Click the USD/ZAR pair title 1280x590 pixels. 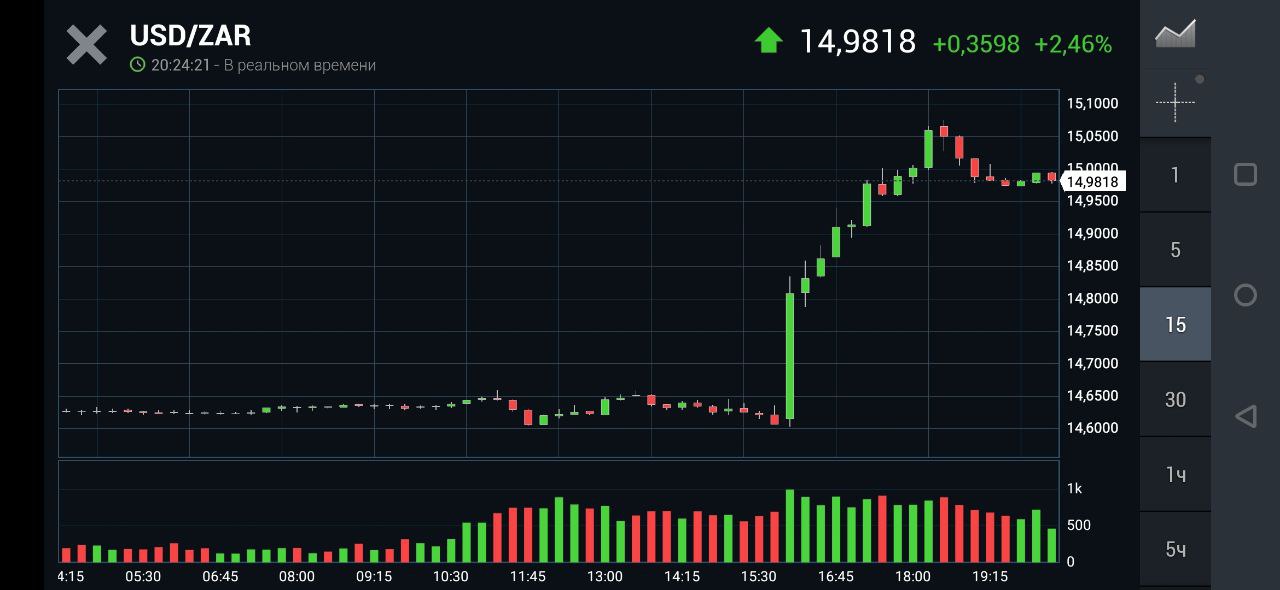click(190, 36)
